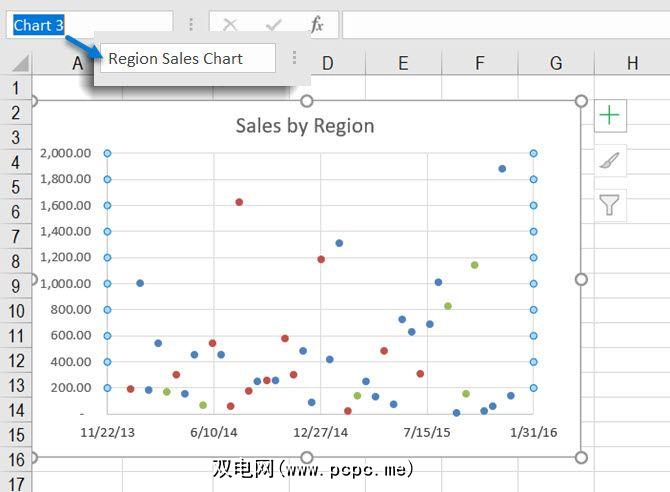The image size is (670, 492).
Task: Select row 15 header
Action: point(15,435)
